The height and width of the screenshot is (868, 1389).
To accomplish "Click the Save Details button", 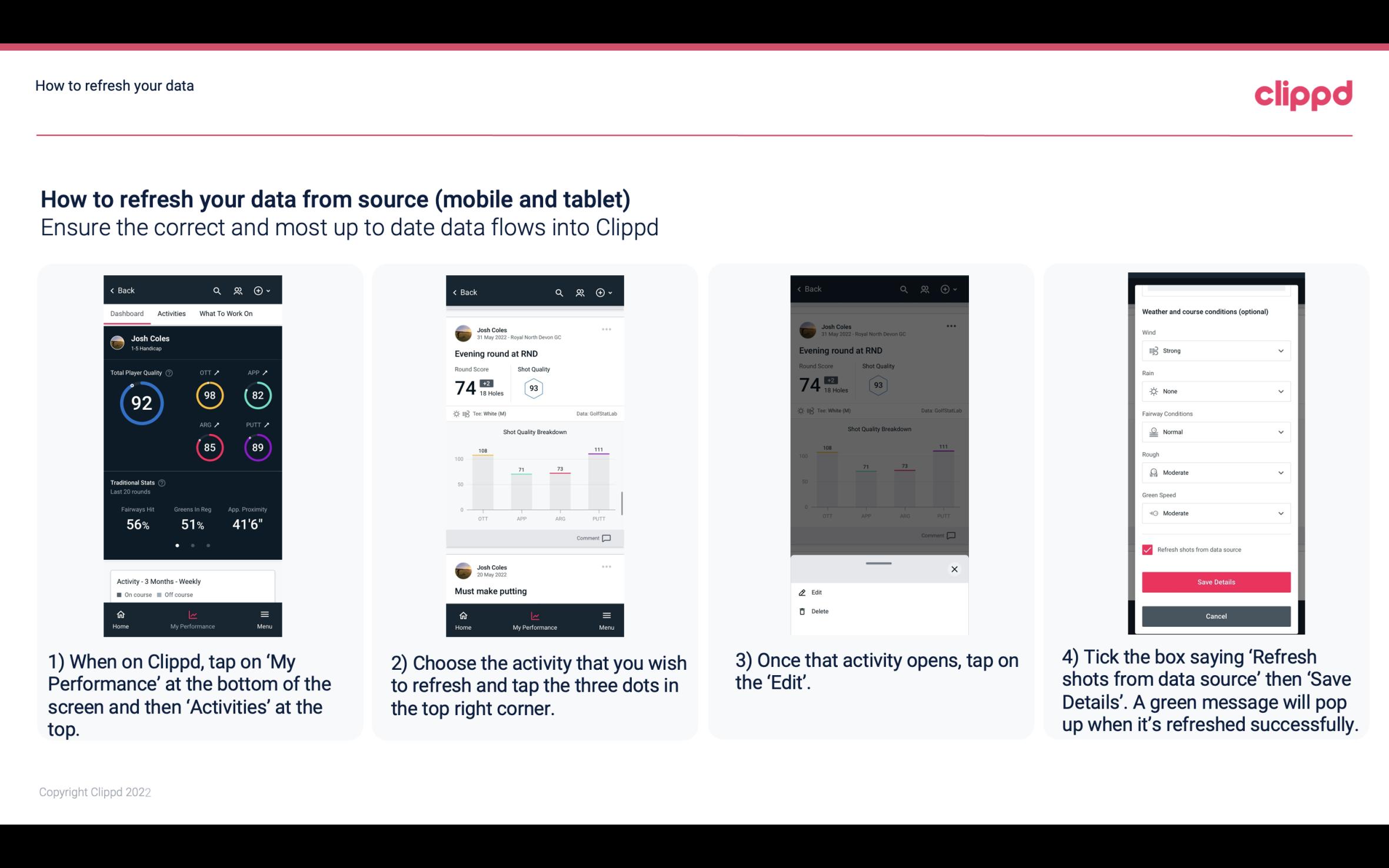I will 1215,582.
